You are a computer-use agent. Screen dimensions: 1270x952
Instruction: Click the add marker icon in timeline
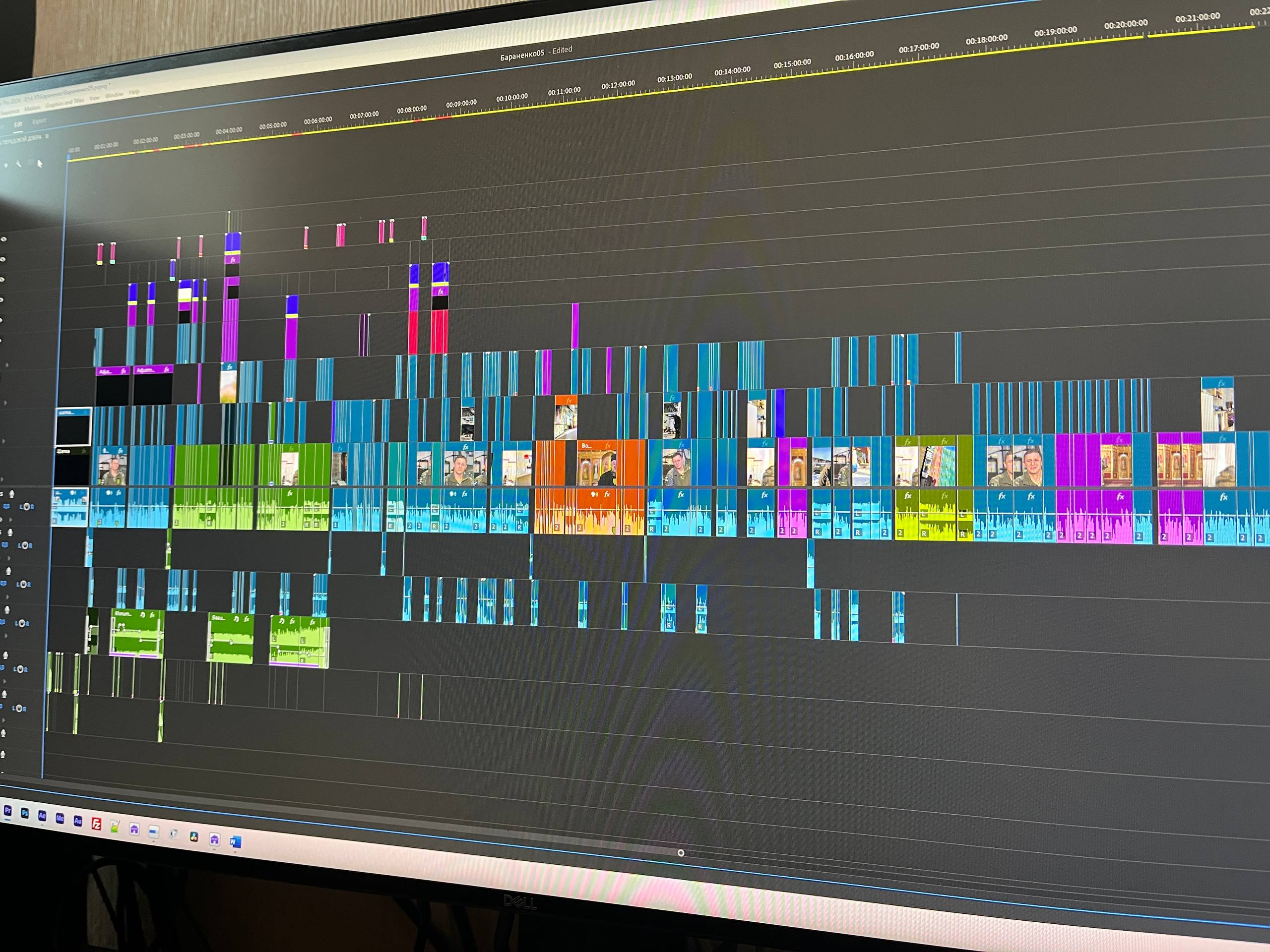click(6, 166)
